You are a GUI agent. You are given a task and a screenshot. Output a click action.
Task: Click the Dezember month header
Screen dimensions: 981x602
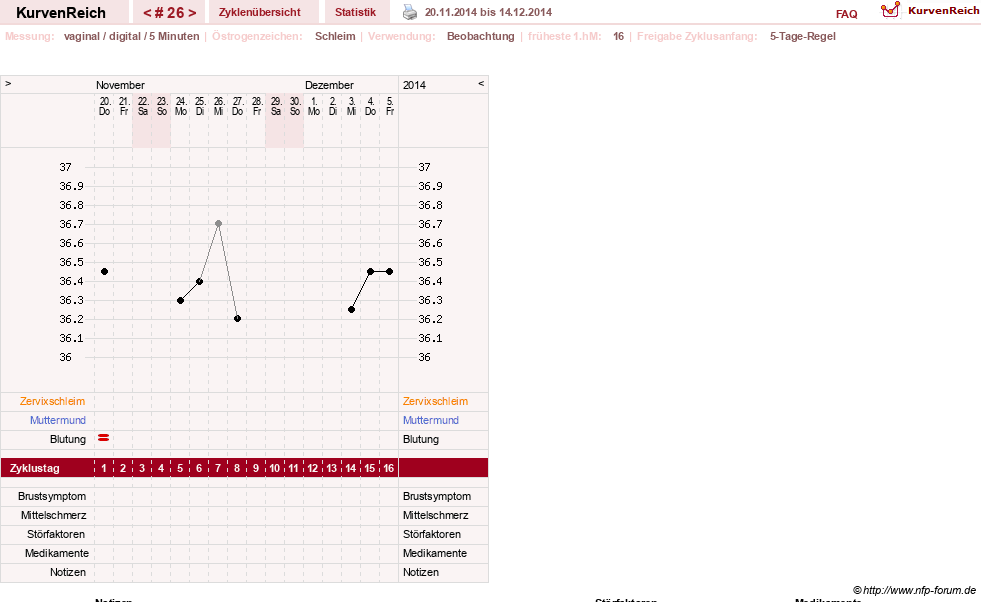point(329,85)
